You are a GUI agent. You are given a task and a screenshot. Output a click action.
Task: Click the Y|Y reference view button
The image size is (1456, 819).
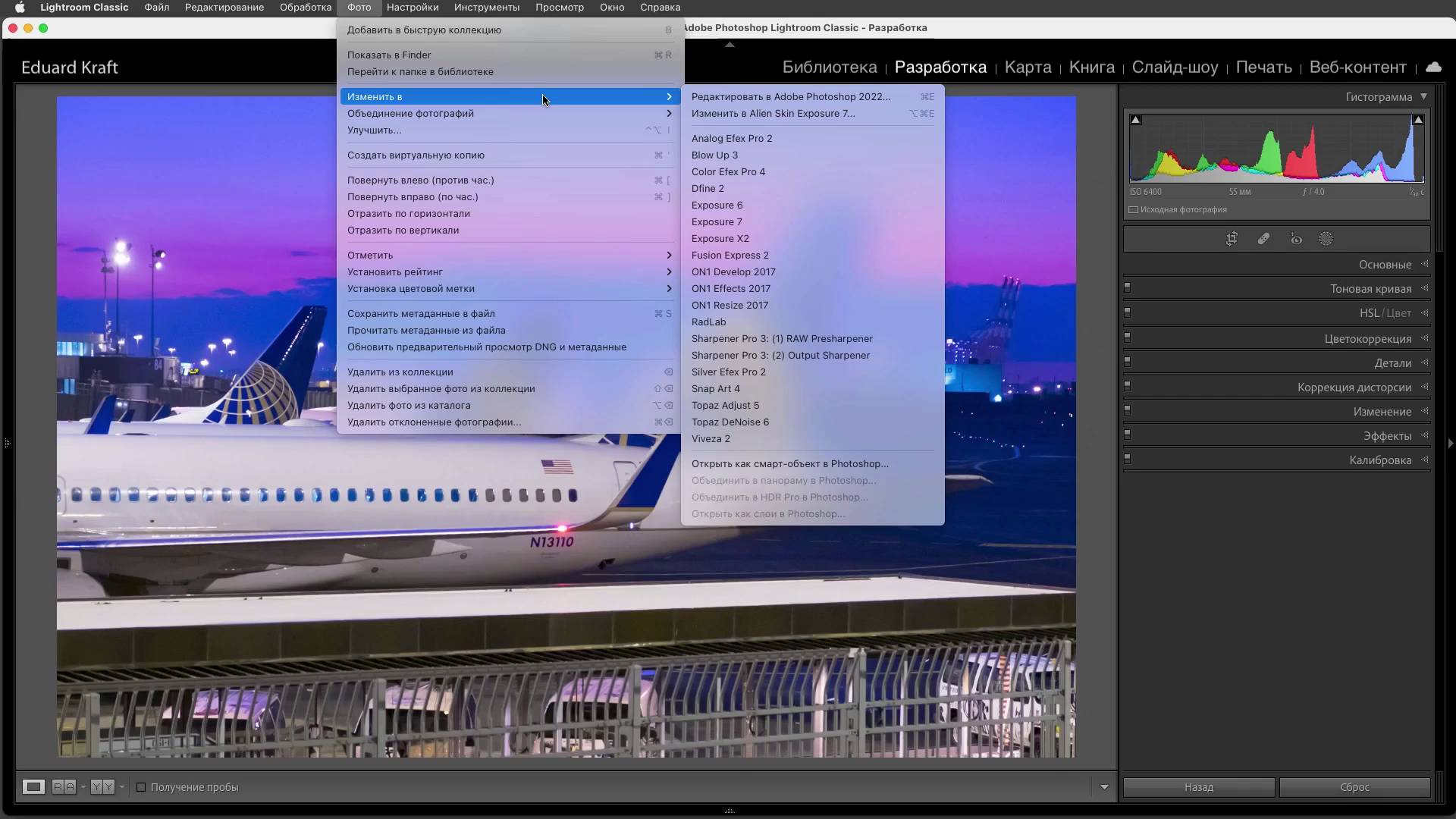(102, 787)
